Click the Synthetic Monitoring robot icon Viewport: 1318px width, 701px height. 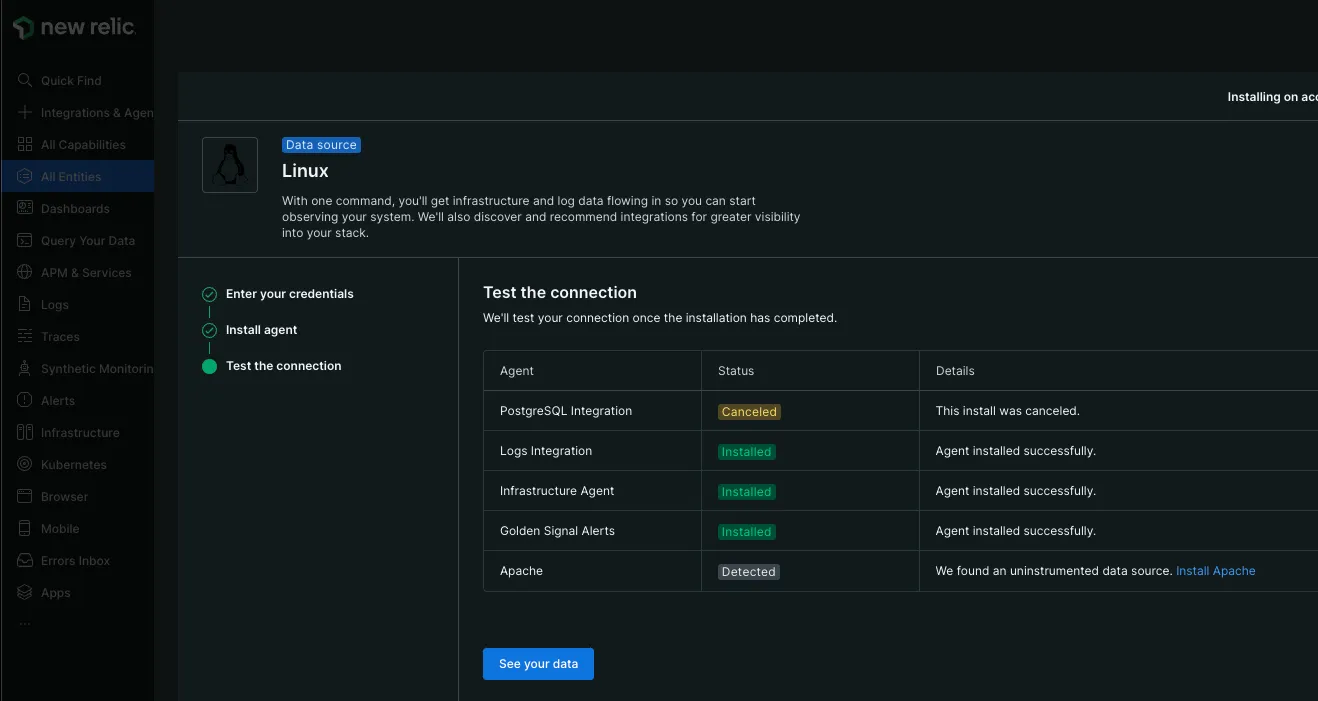tap(25, 368)
